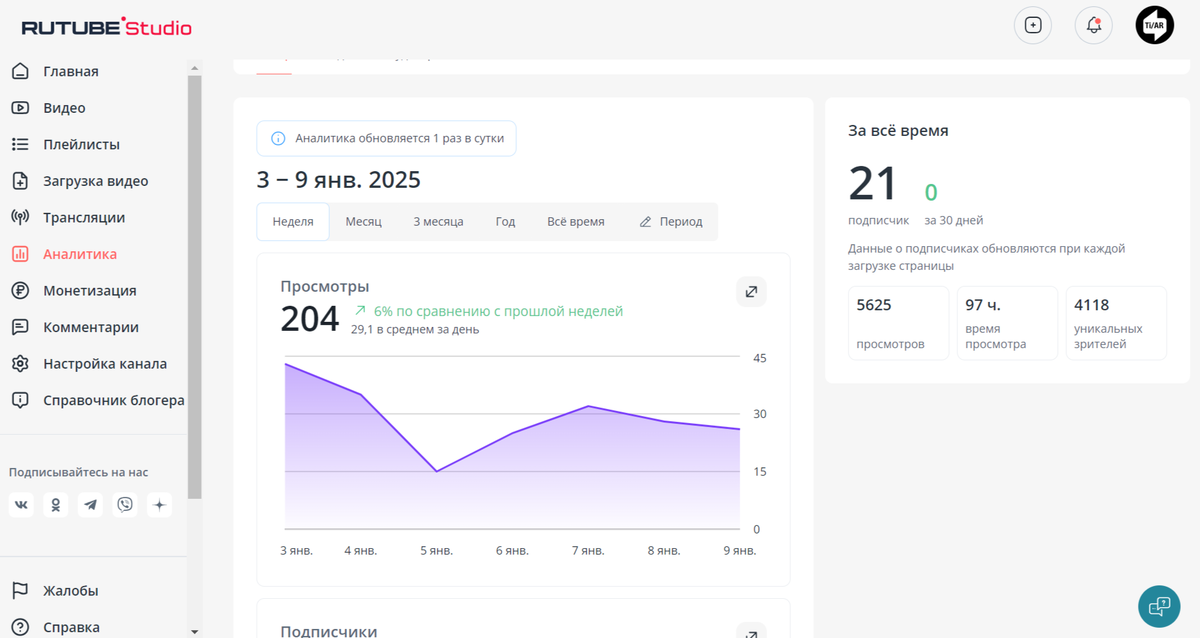Open the Viber social link

(125, 505)
